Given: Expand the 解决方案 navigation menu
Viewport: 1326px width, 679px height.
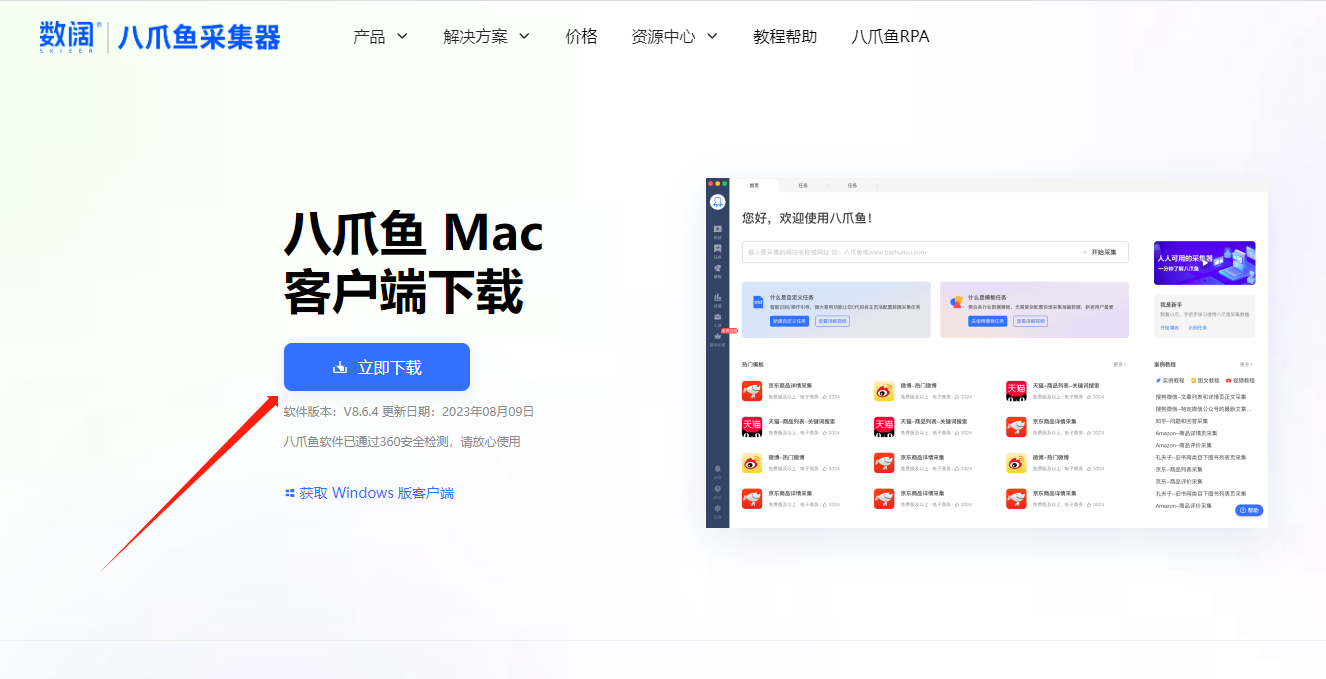Looking at the screenshot, I should (486, 36).
